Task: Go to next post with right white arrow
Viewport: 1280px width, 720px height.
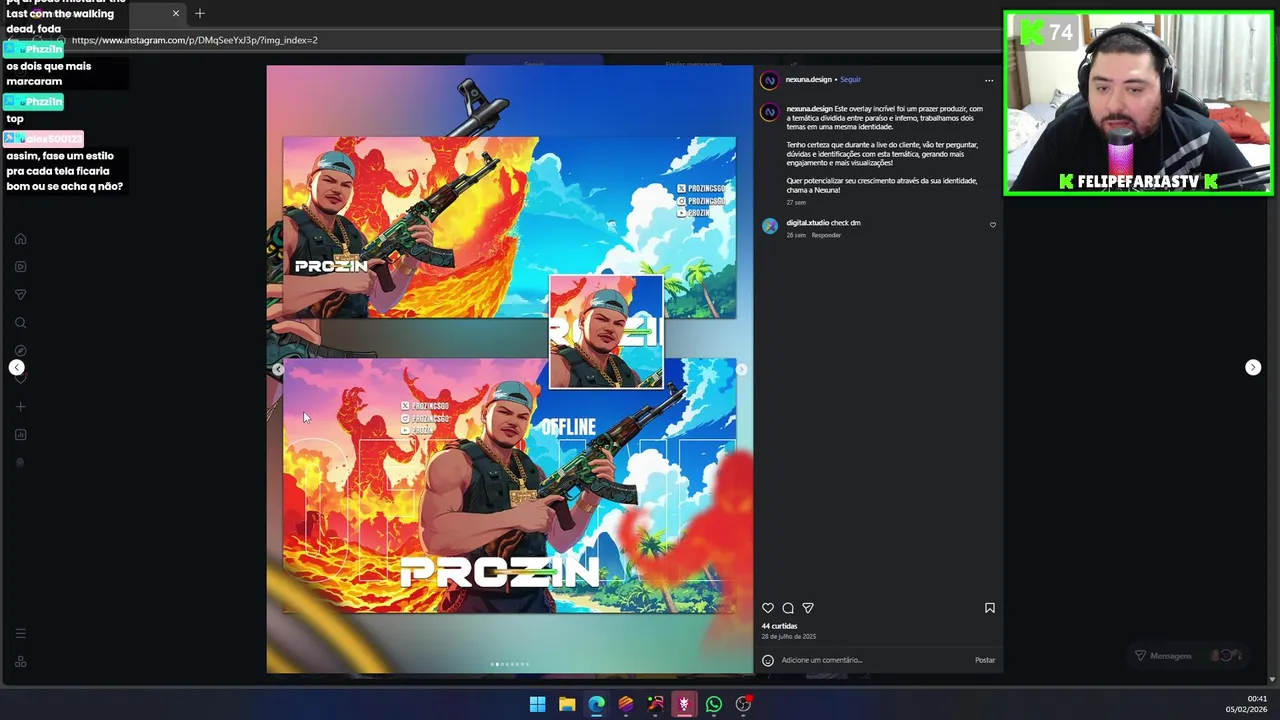Action: [x=1253, y=367]
